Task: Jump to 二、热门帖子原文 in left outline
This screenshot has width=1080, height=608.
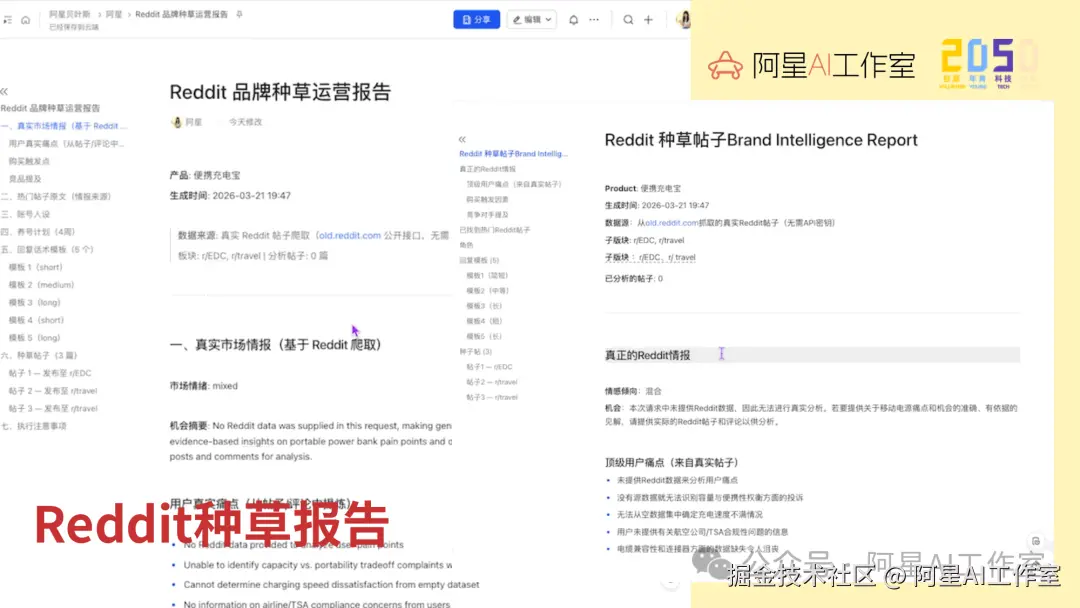Action: pyautogui.click(x=56, y=196)
